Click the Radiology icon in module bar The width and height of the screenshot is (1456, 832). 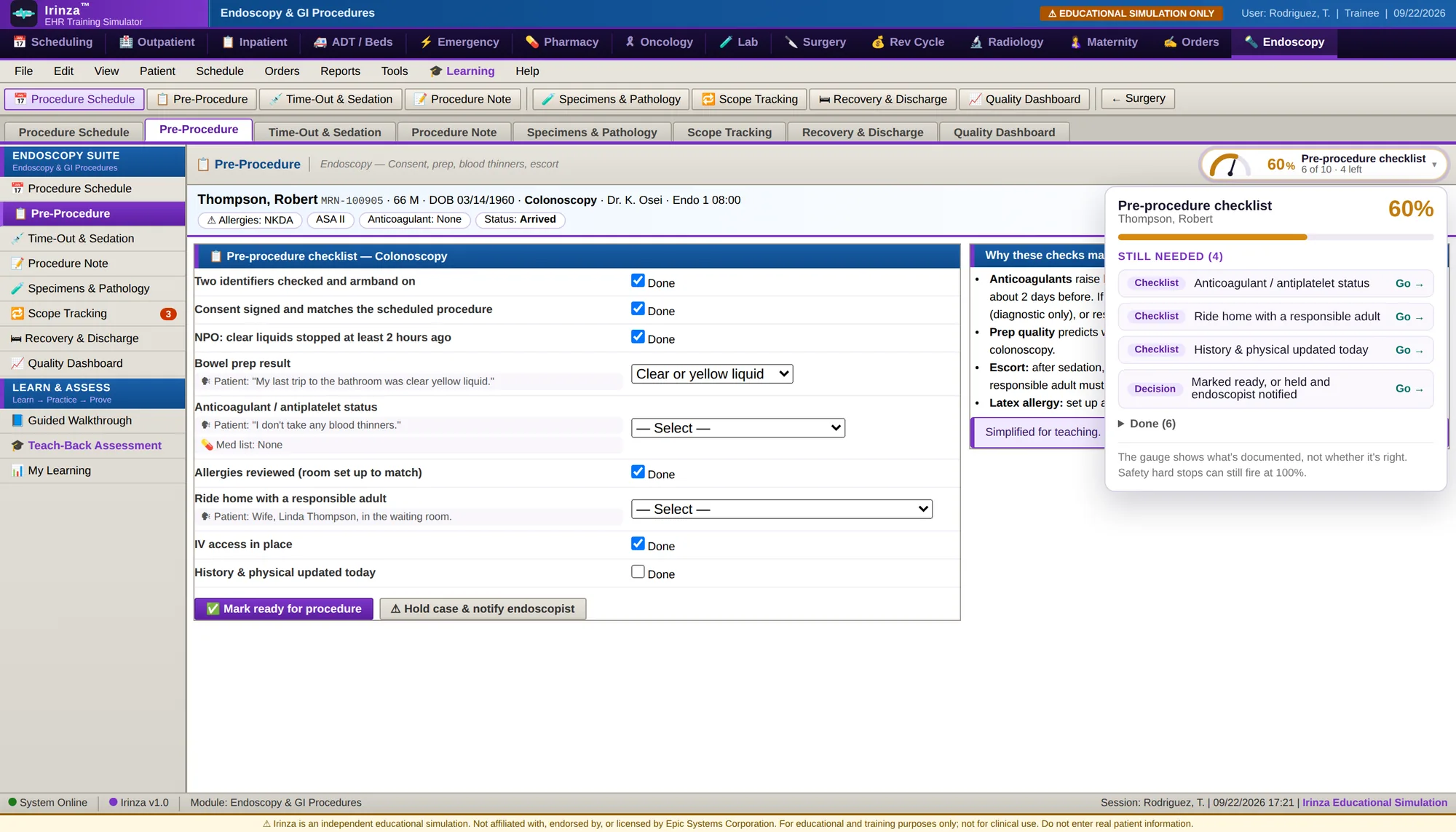tap(976, 42)
